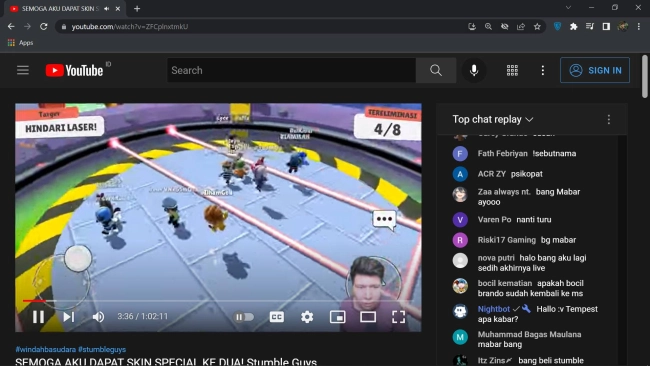Image resolution: width=650 pixels, height=366 pixels.
Task: Click the install app icon in address bar
Action: click(x=472, y=27)
